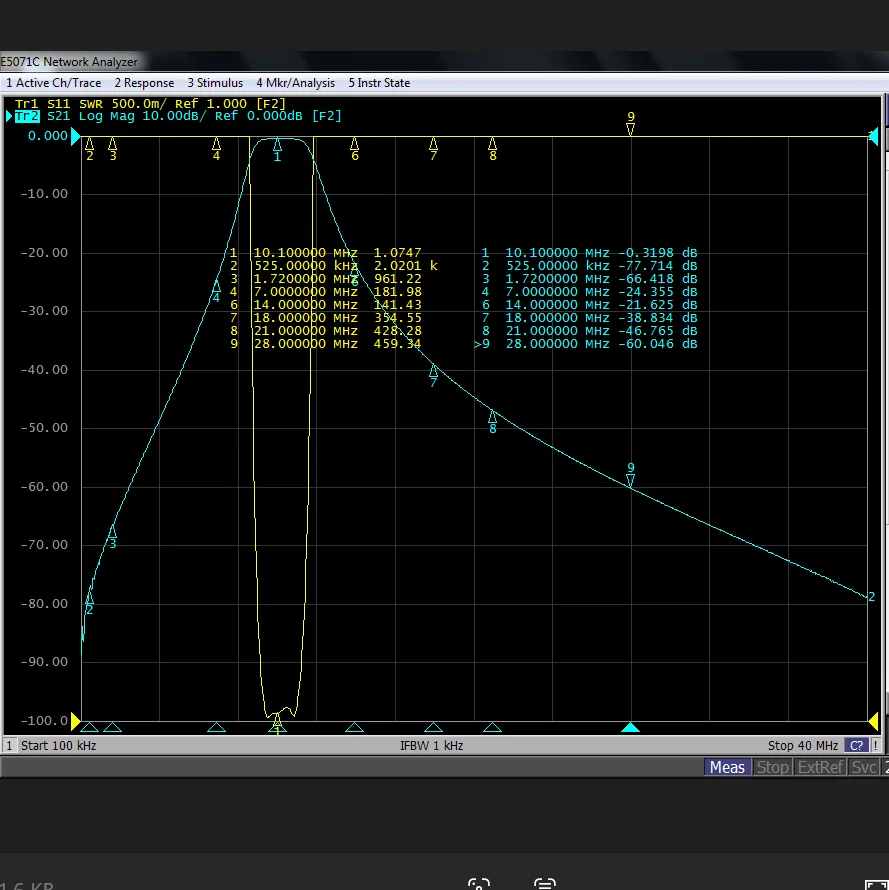Viewport: 889px width, 890px height.
Task: Open the Stimulus menu
Action: 215,83
